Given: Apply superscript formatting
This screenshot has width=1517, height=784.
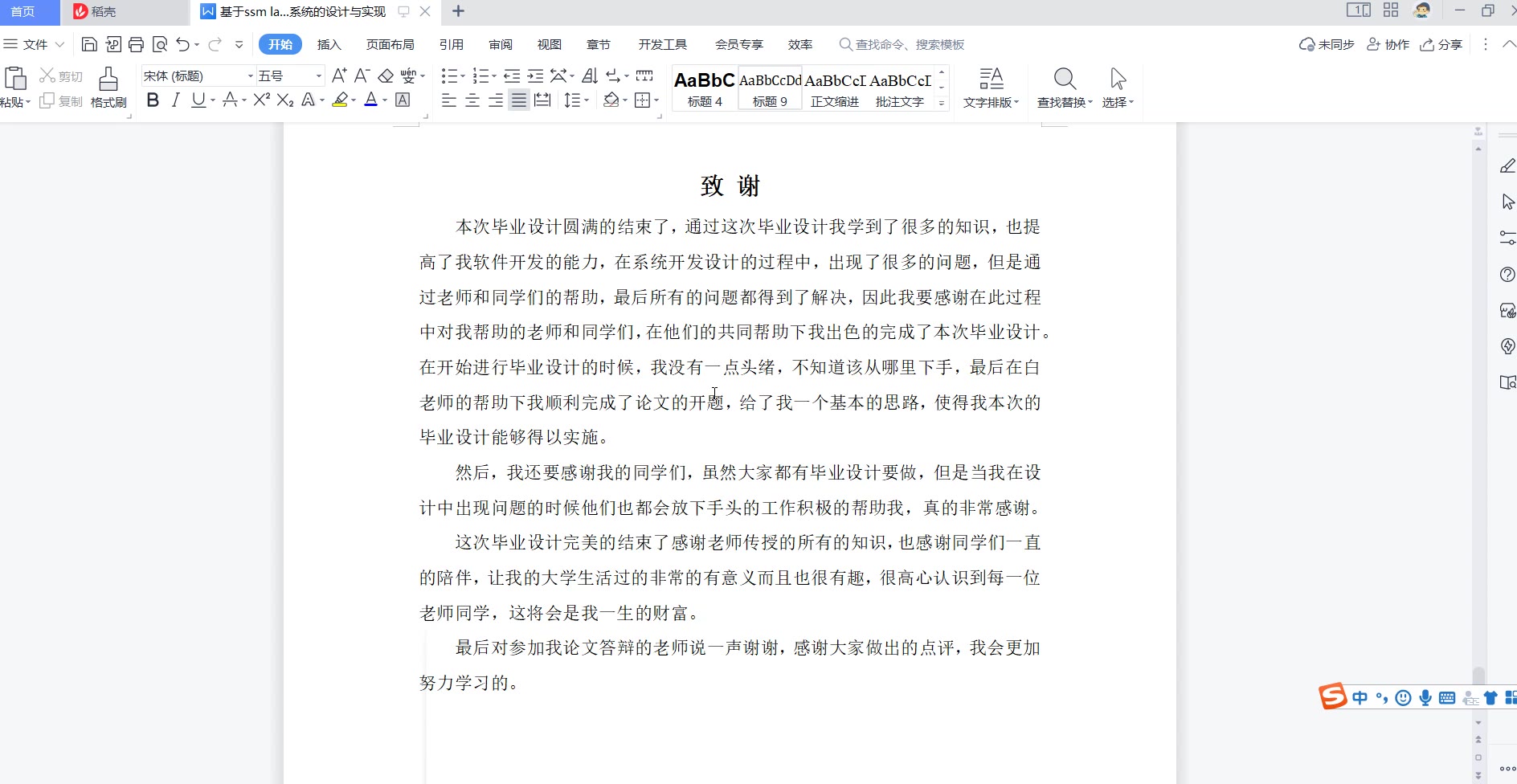Looking at the screenshot, I should (262, 100).
